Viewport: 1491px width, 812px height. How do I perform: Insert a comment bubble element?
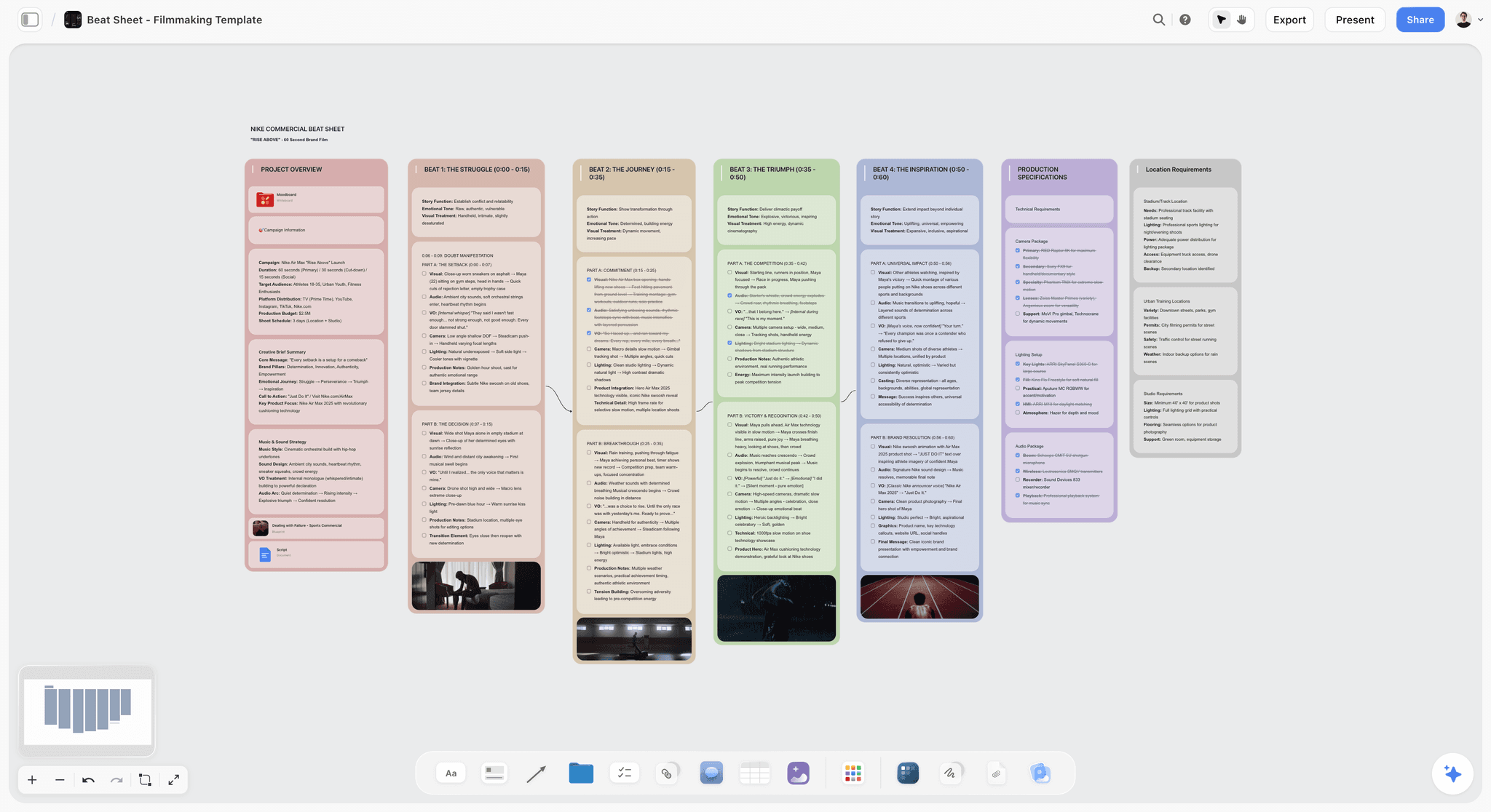pyautogui.click(x=711, y=773)
